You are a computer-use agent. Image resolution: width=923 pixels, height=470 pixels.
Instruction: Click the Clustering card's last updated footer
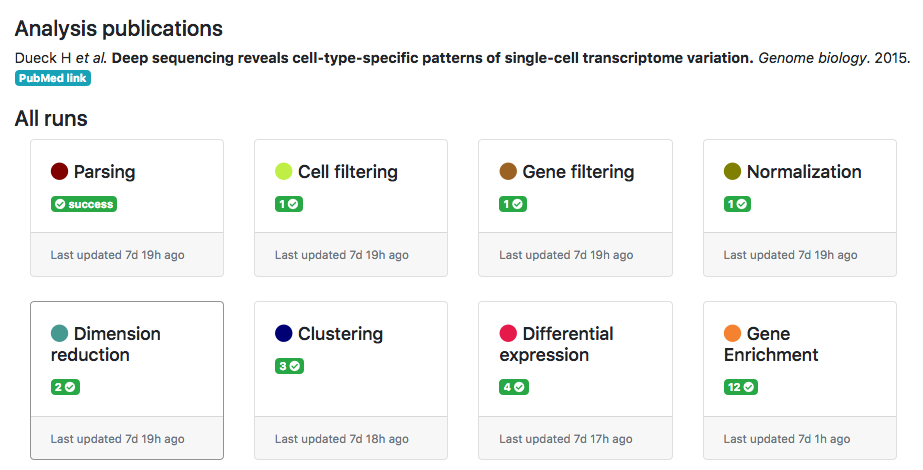[342, 438]
